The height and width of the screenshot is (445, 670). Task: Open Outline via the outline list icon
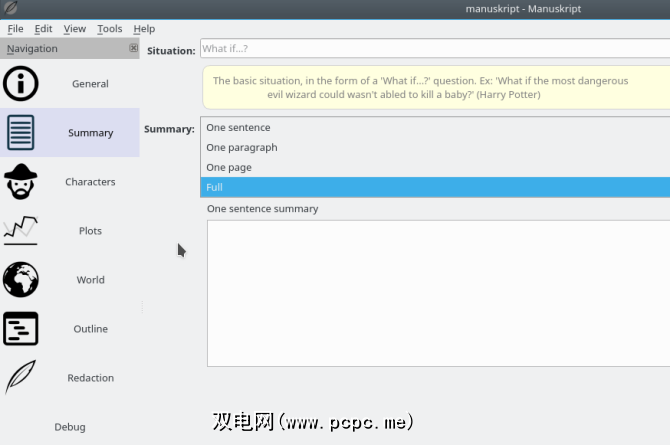21,329
